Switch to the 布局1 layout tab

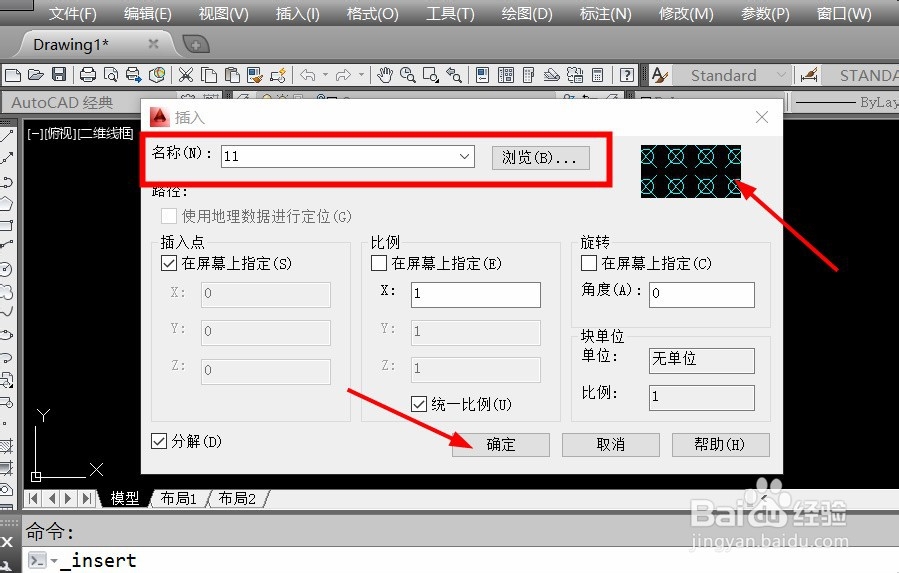pyautogui.click(x=178, y=498)
